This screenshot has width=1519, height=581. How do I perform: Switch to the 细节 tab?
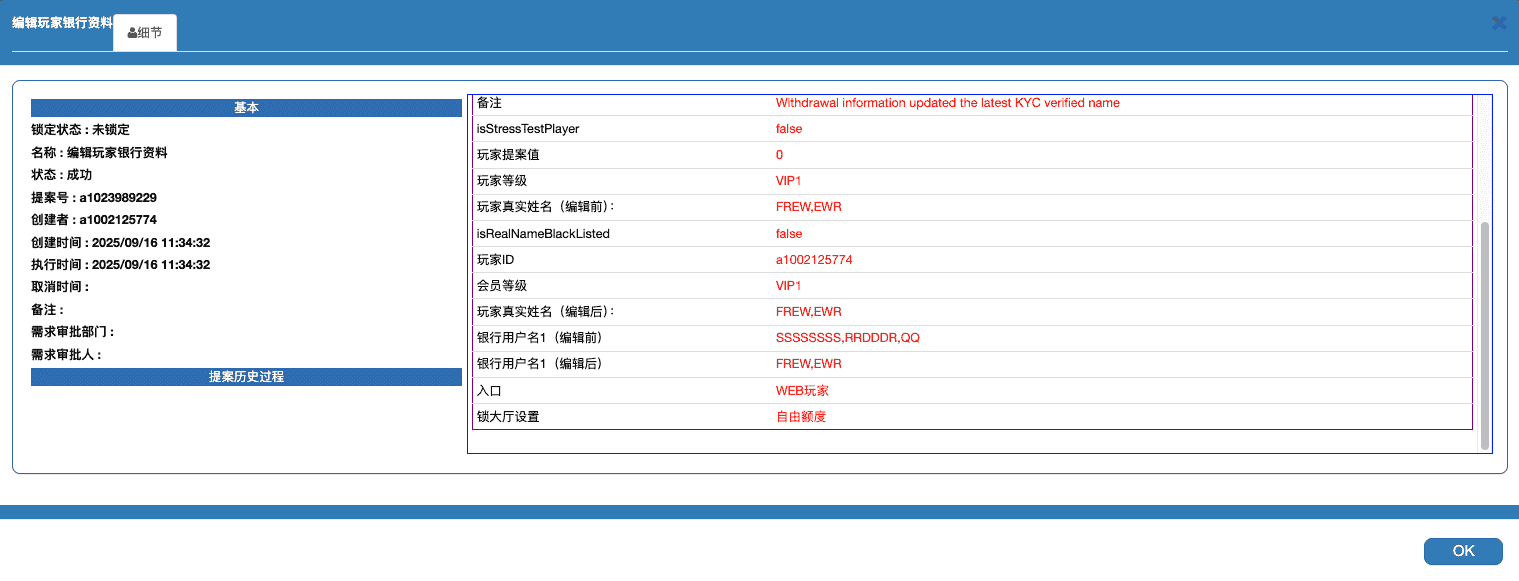click(x=145, y=33)
